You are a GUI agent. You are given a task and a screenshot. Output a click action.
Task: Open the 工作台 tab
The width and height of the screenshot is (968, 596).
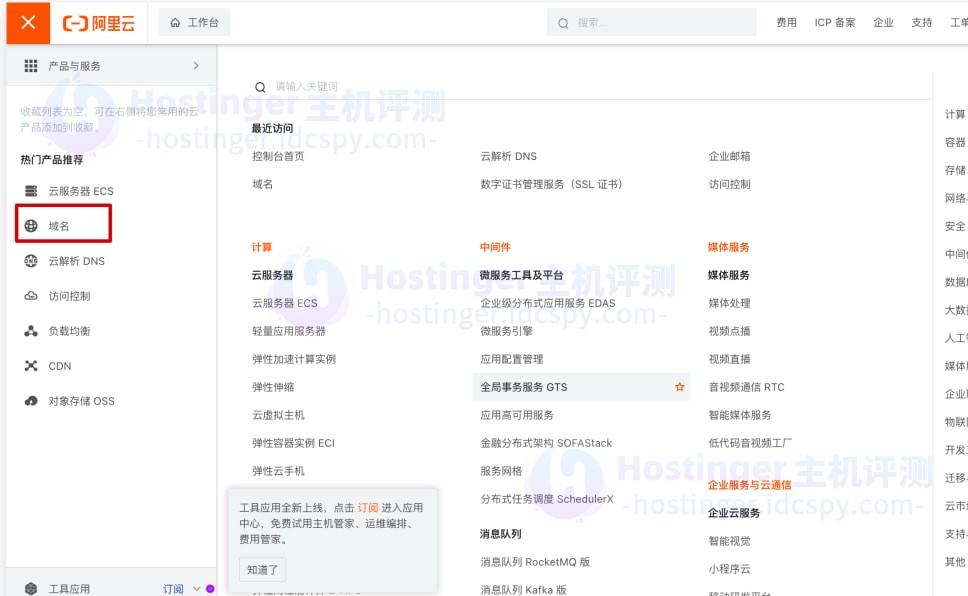coord(195,21)
